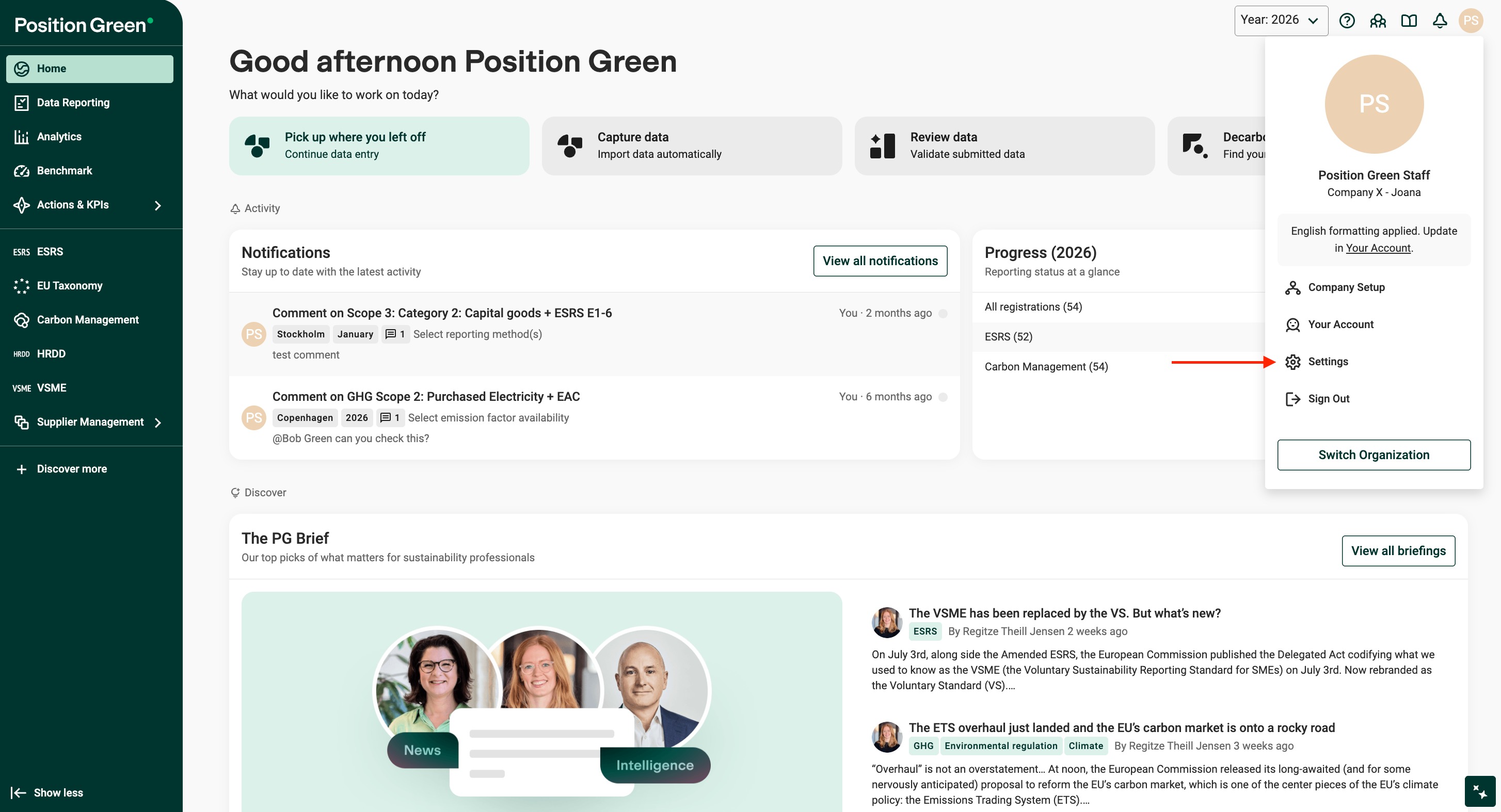Screen dimensions: 1501x812
Task: Go to Analytics in the sidebar
Action: 90,137
